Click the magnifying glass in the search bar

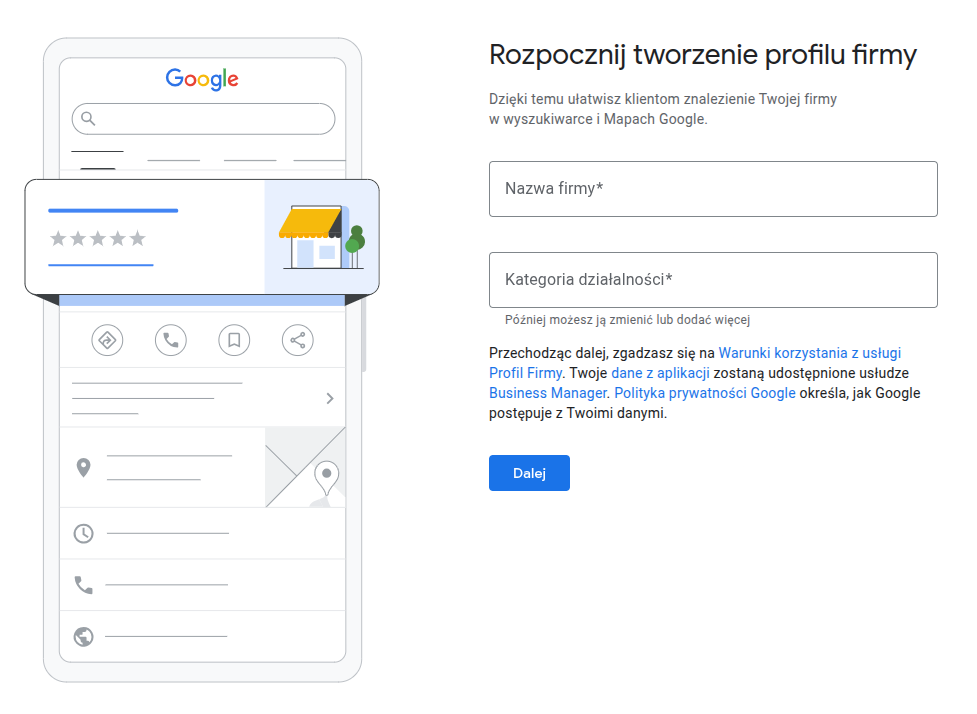(91, 118)
